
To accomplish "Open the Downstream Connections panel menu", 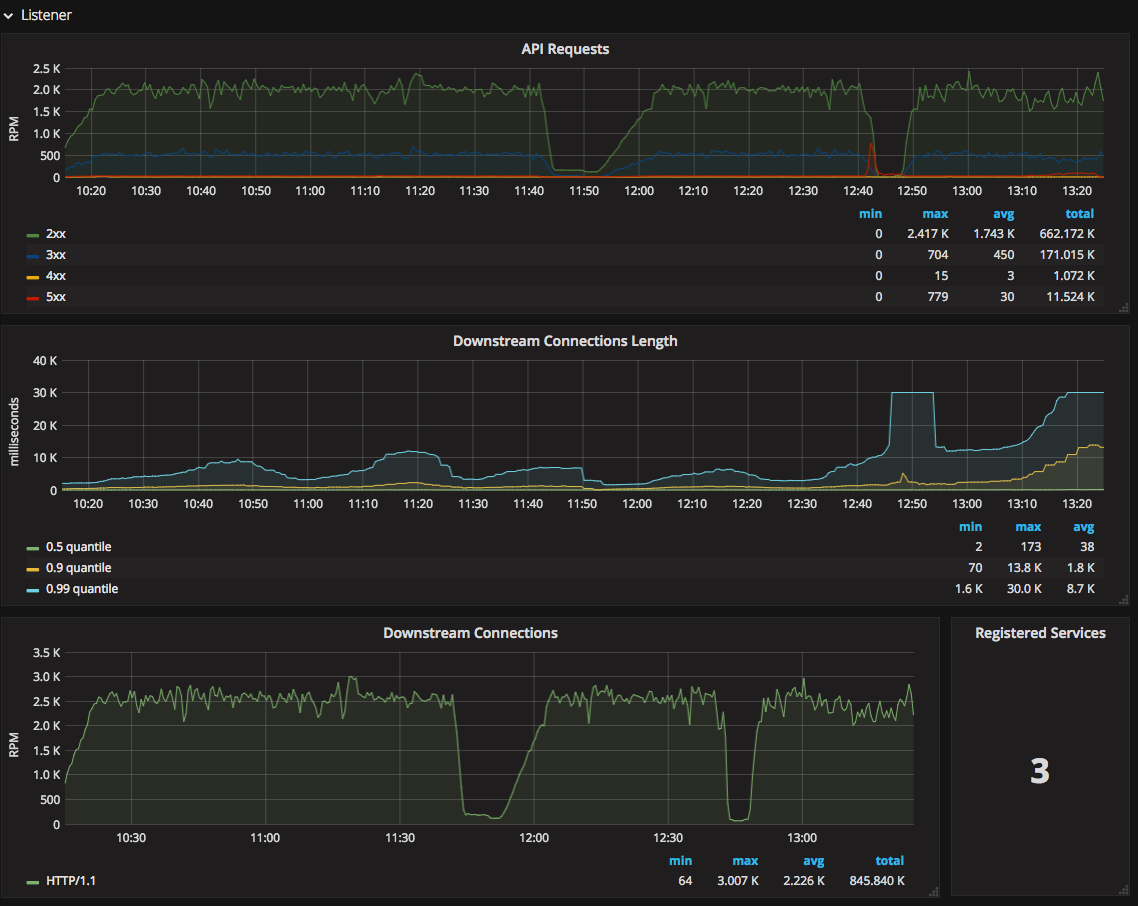I will click(x=470, y=632).
